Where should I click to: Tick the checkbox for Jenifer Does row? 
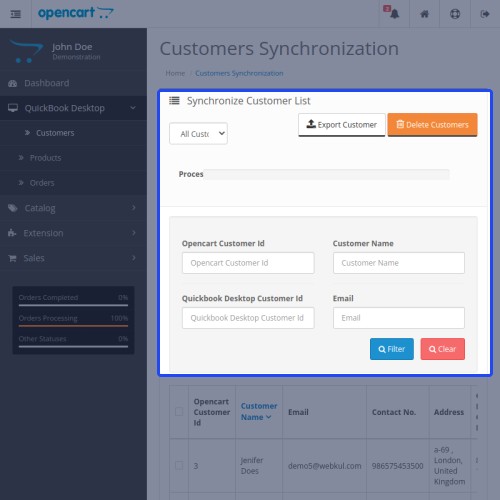(179, 465)
